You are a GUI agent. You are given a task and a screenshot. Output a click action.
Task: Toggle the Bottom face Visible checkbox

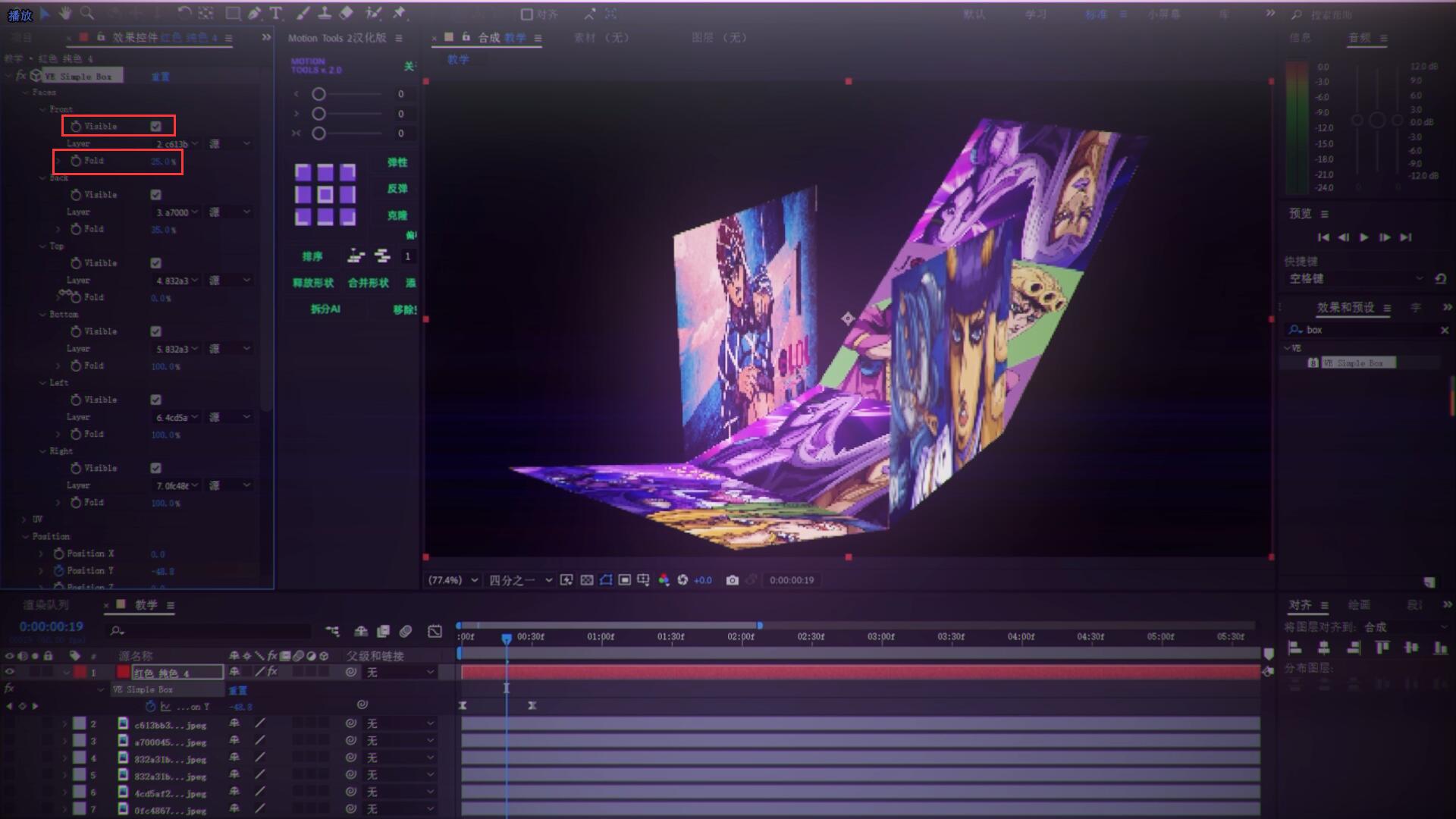(x=155, y=331)
